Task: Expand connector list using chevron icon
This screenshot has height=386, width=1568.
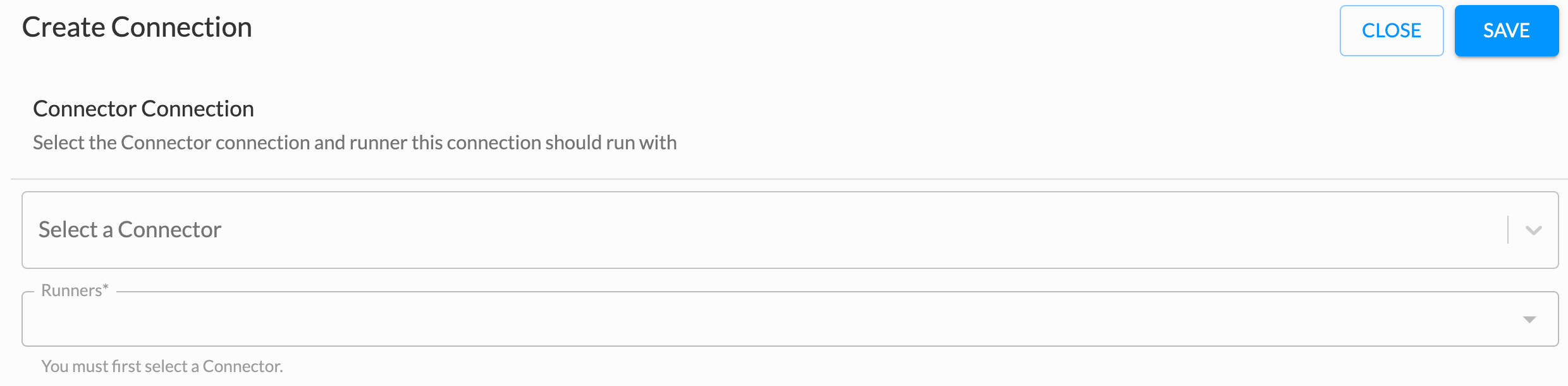Action: pyautogui.click(x=1533, y=230)
